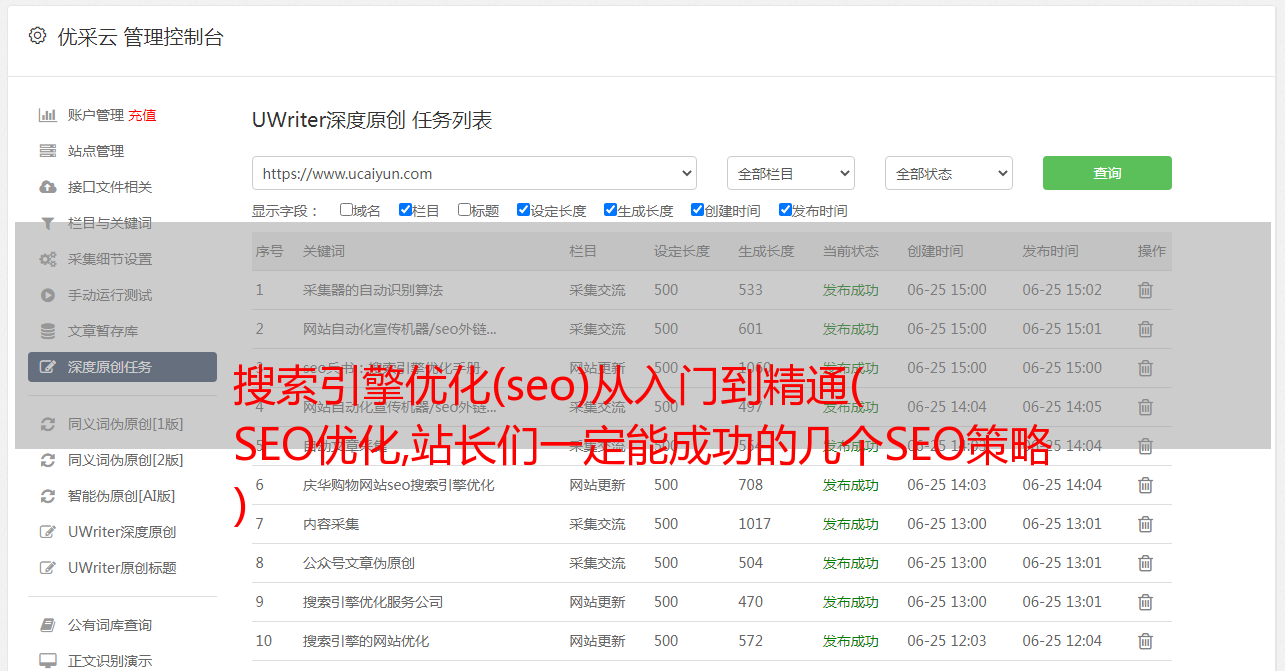Click the monitor icon for 正文识别演示
1285x671 pixels.
47,661
